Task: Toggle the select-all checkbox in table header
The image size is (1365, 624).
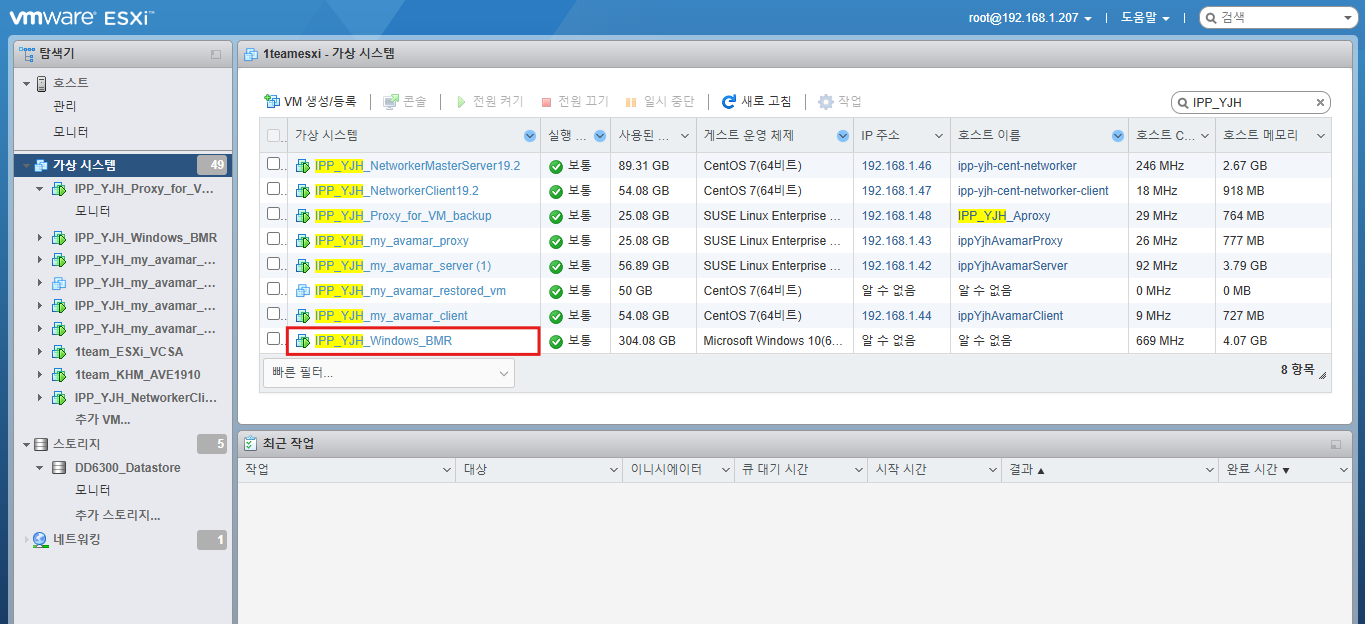Action: point(274,136)
